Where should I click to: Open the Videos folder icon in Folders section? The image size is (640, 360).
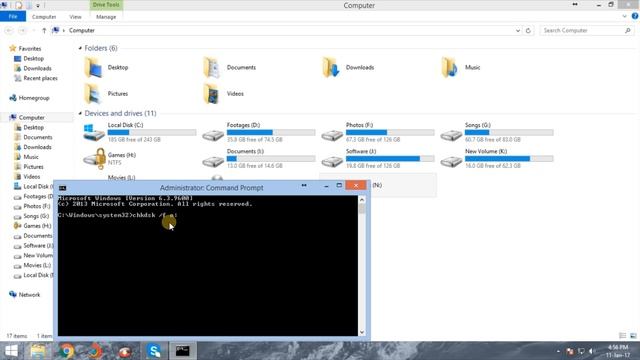[x=212, y=93]
